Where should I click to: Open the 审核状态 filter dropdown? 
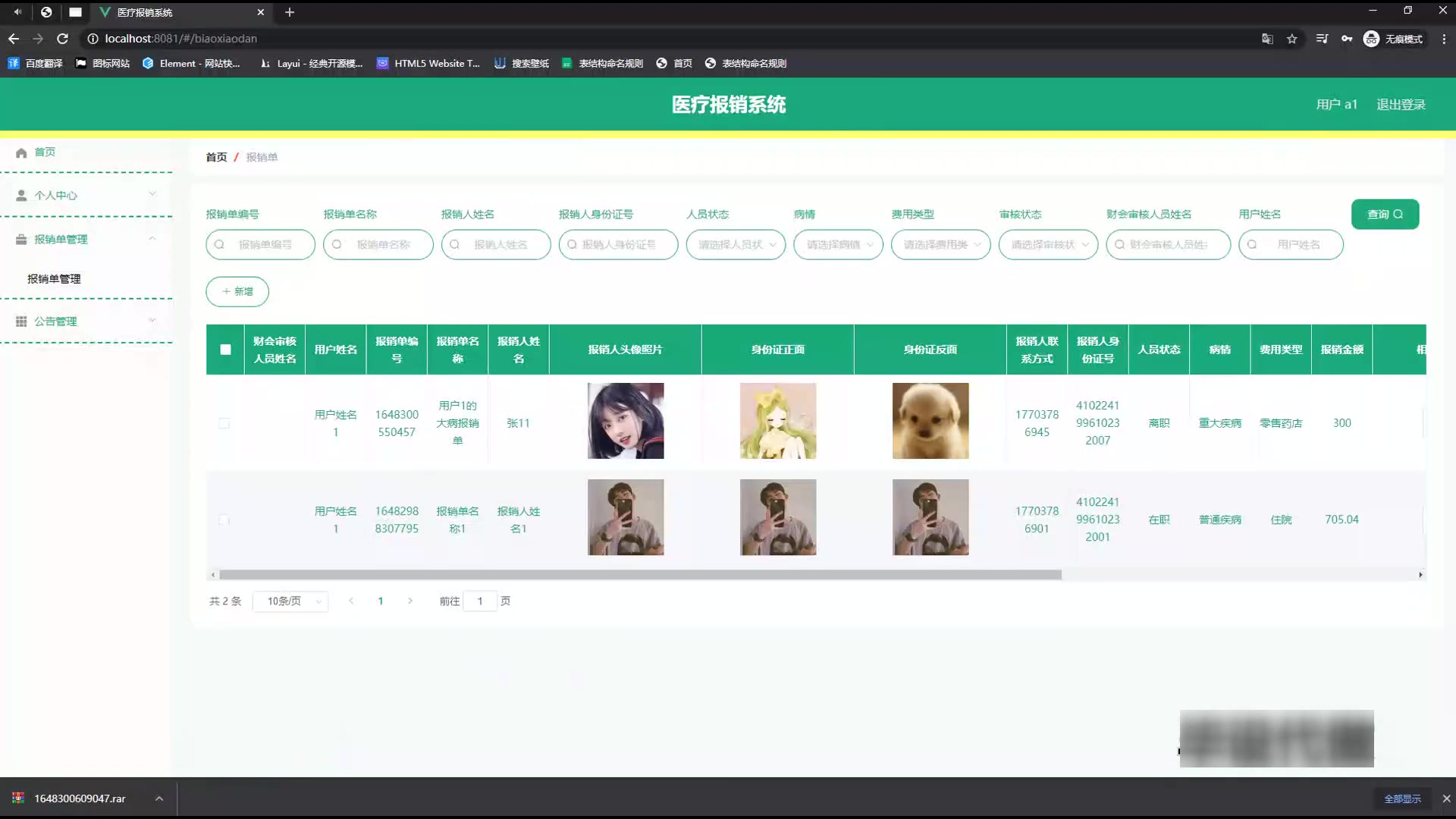click(1048, 245)
